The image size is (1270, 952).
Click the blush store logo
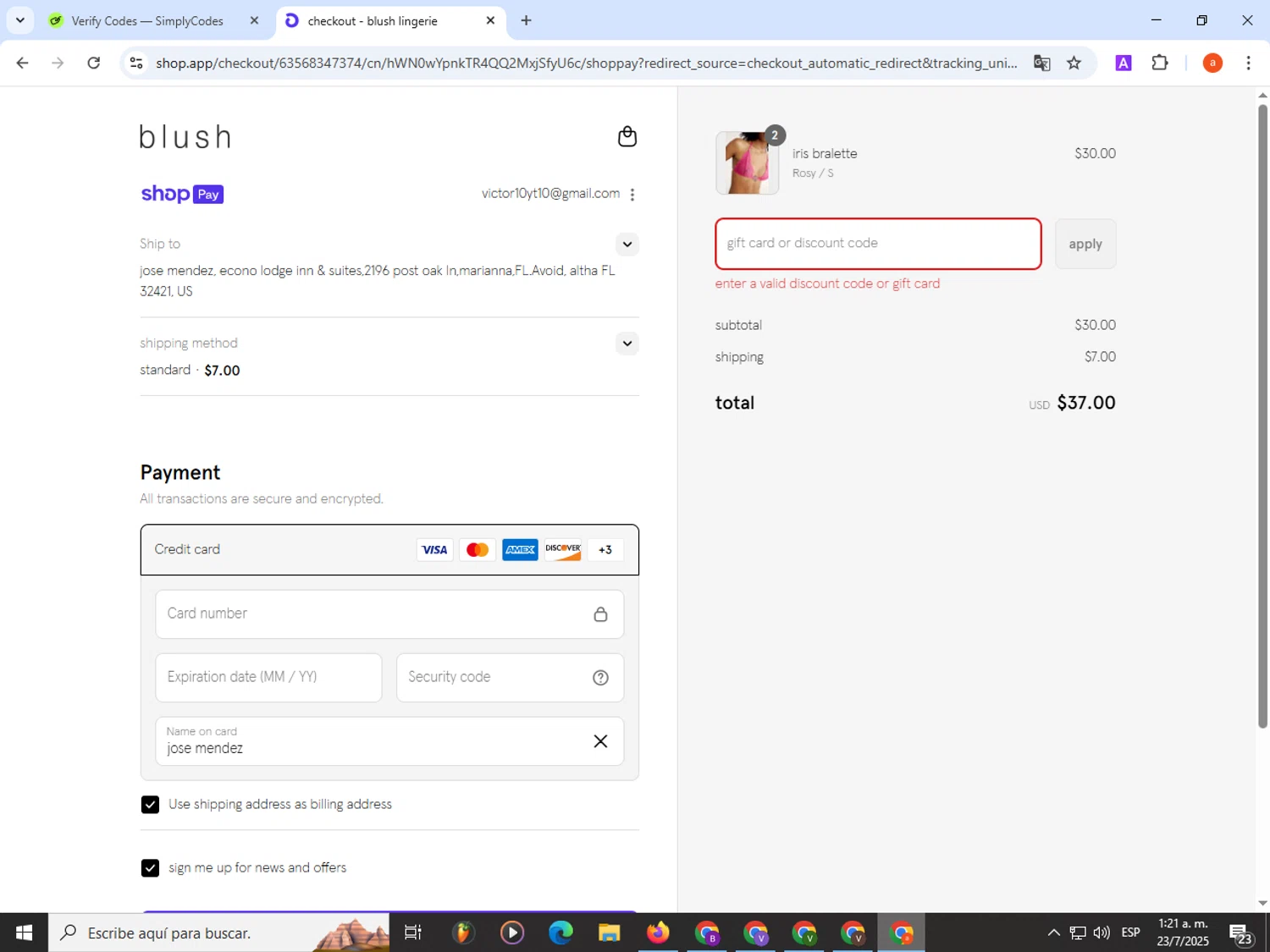[x=185, y=137]
